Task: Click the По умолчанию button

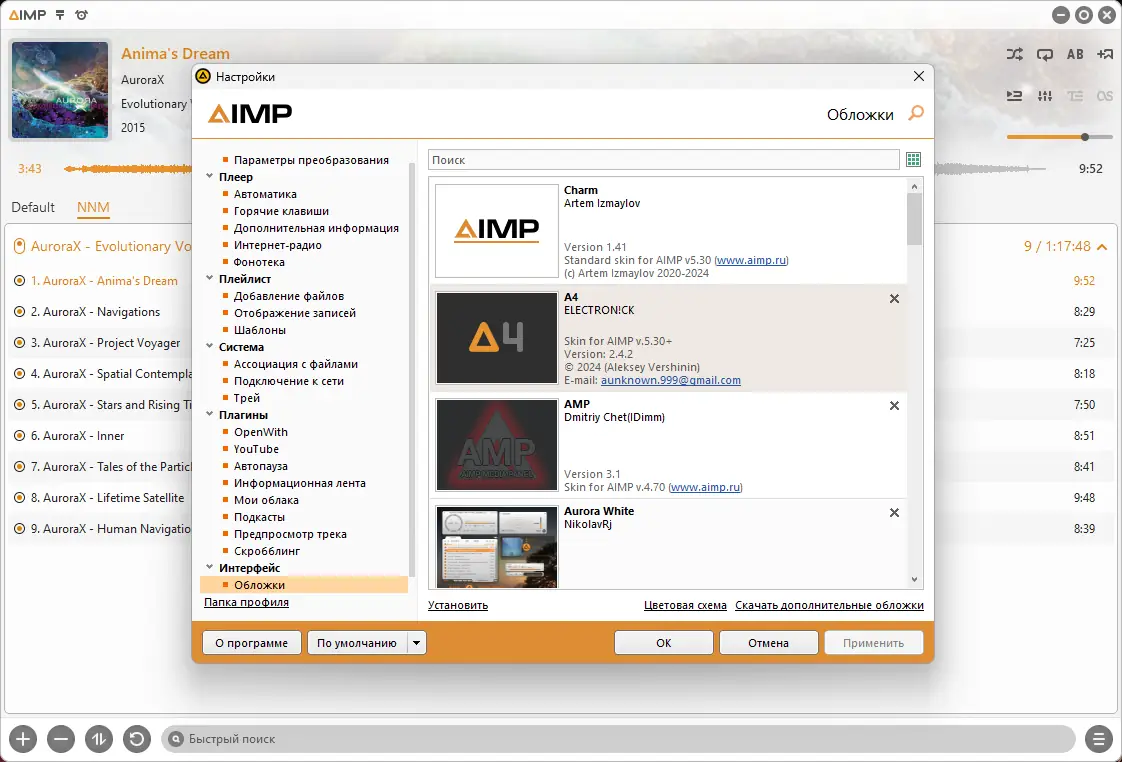Action: tap(357, 643)
